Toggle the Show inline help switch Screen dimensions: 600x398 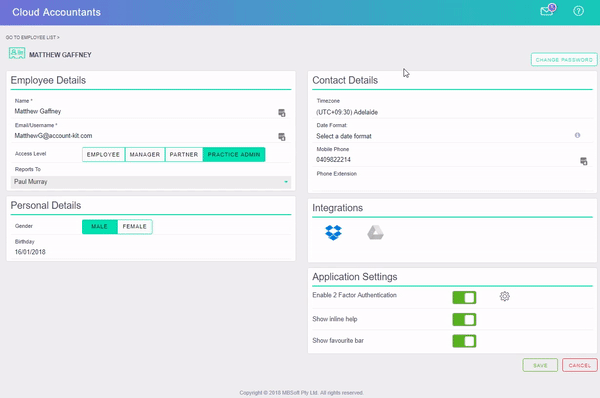(x=464, y=319)
